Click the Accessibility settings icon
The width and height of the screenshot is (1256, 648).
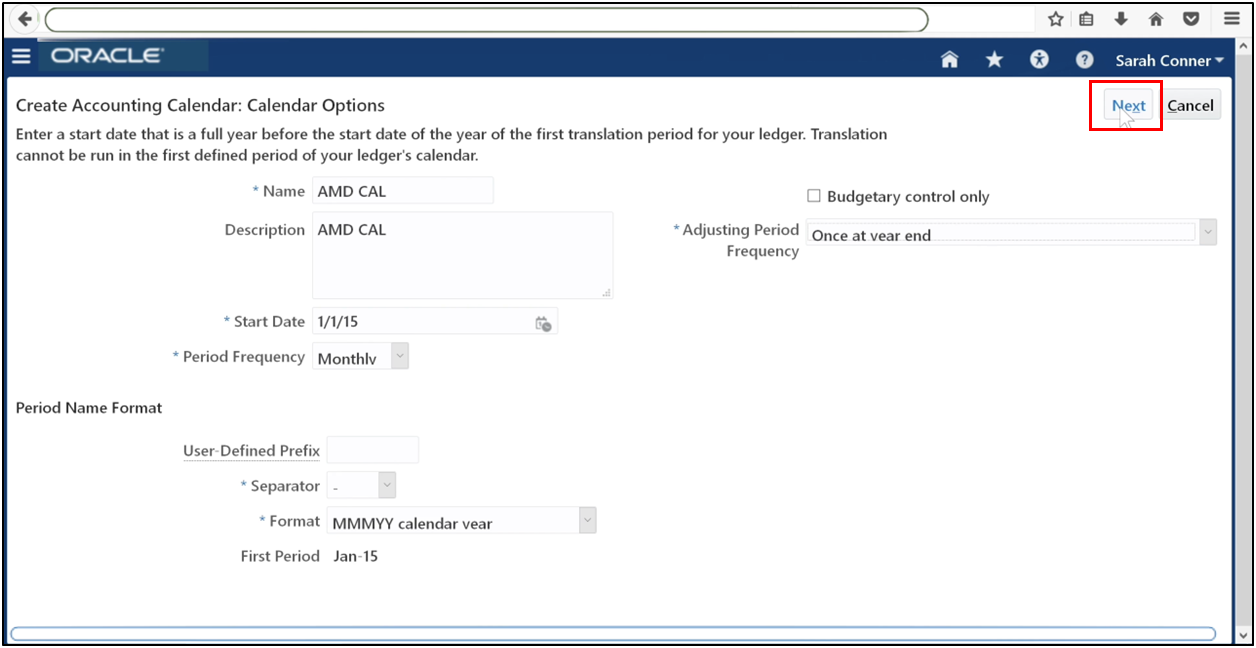[x=1038, y=60]
